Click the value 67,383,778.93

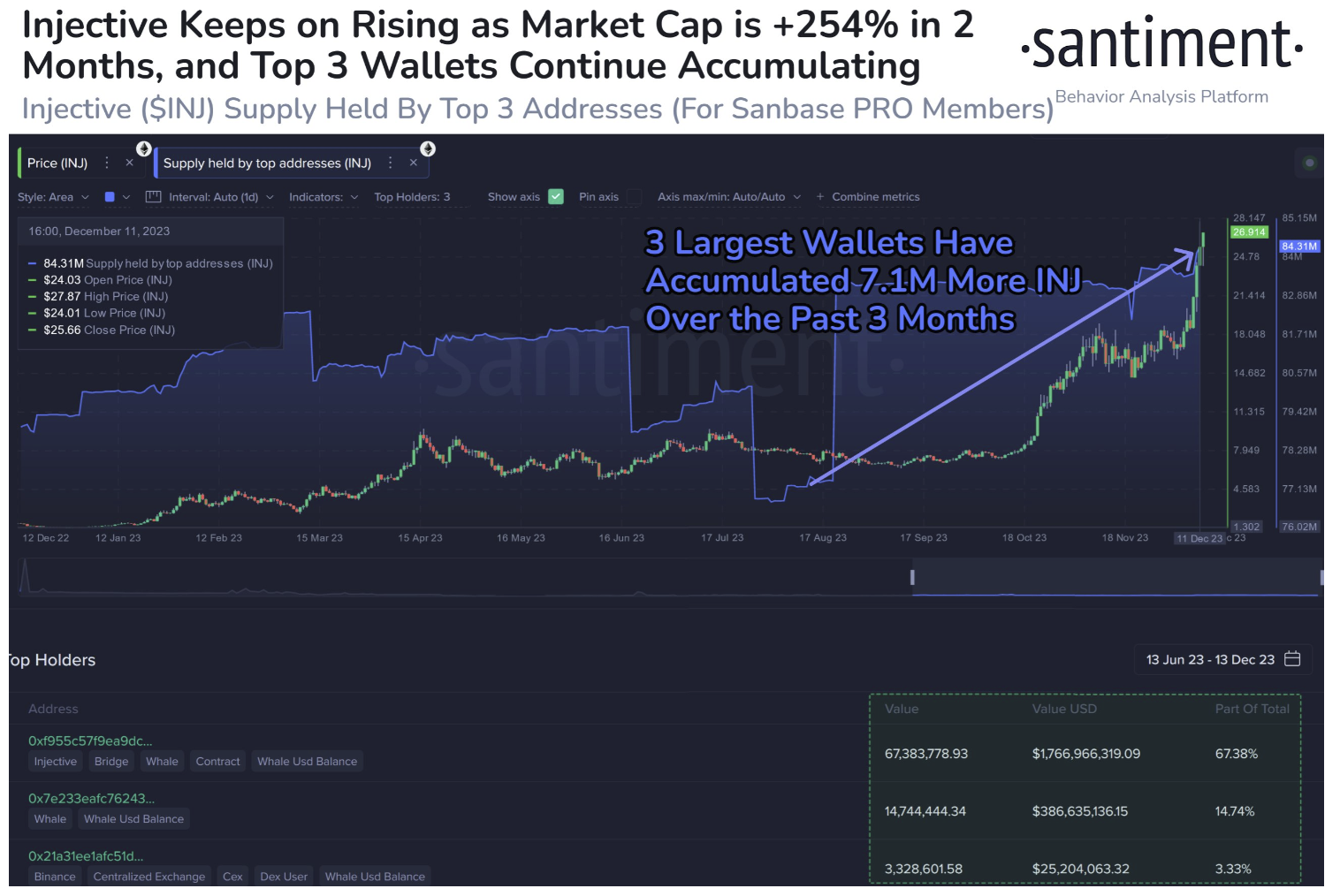point(926,754)
